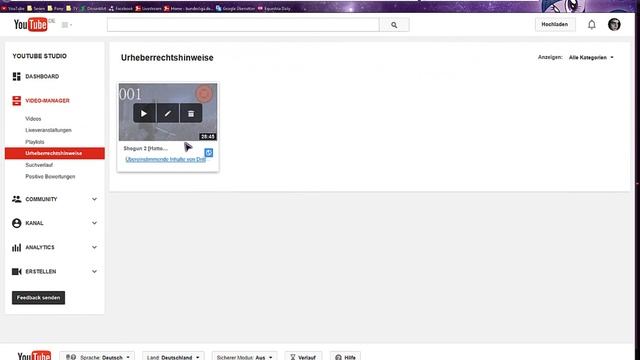Open the Livestream bookmark

point(149,8)
